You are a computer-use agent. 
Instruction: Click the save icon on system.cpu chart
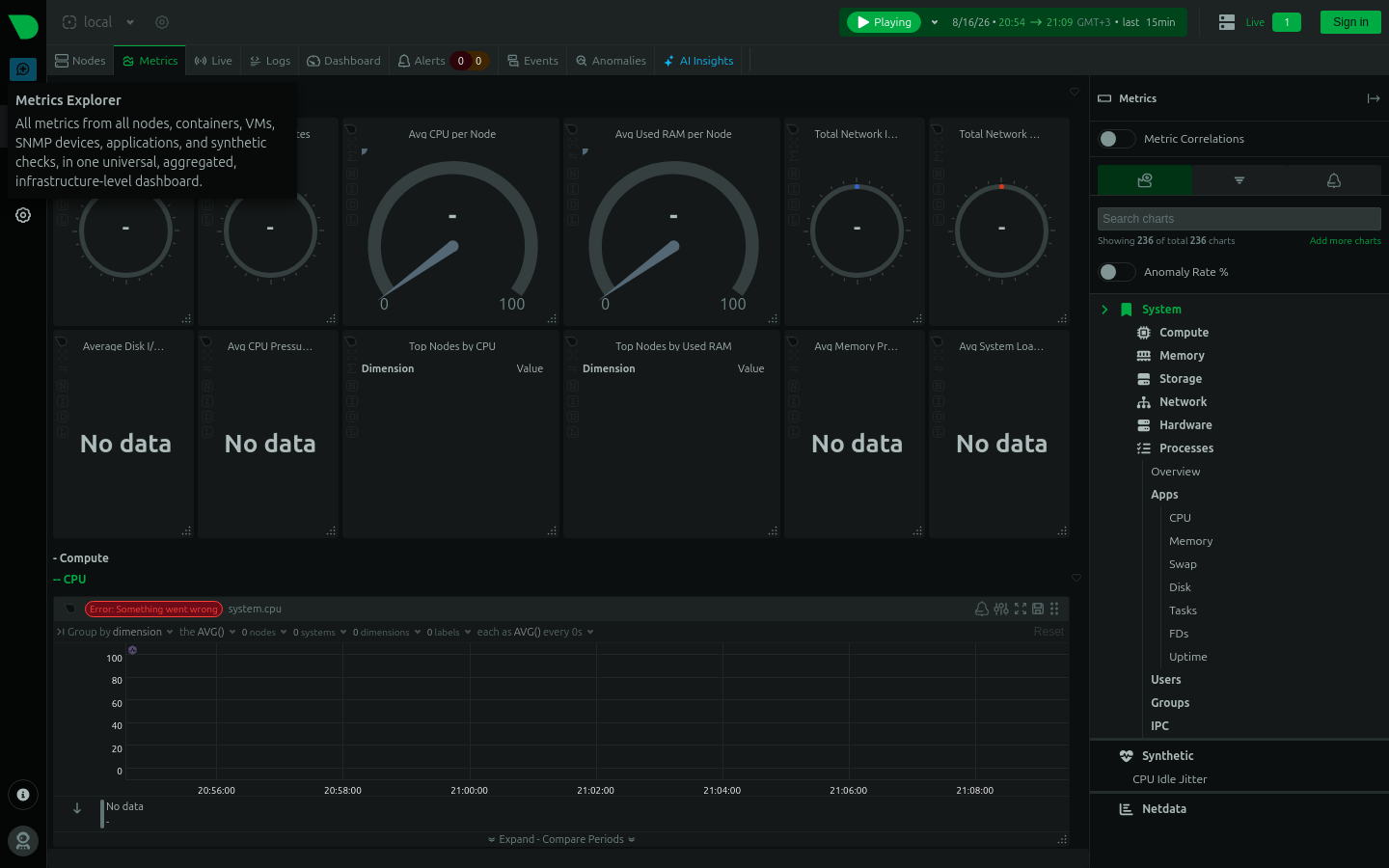pos(1038,609)
